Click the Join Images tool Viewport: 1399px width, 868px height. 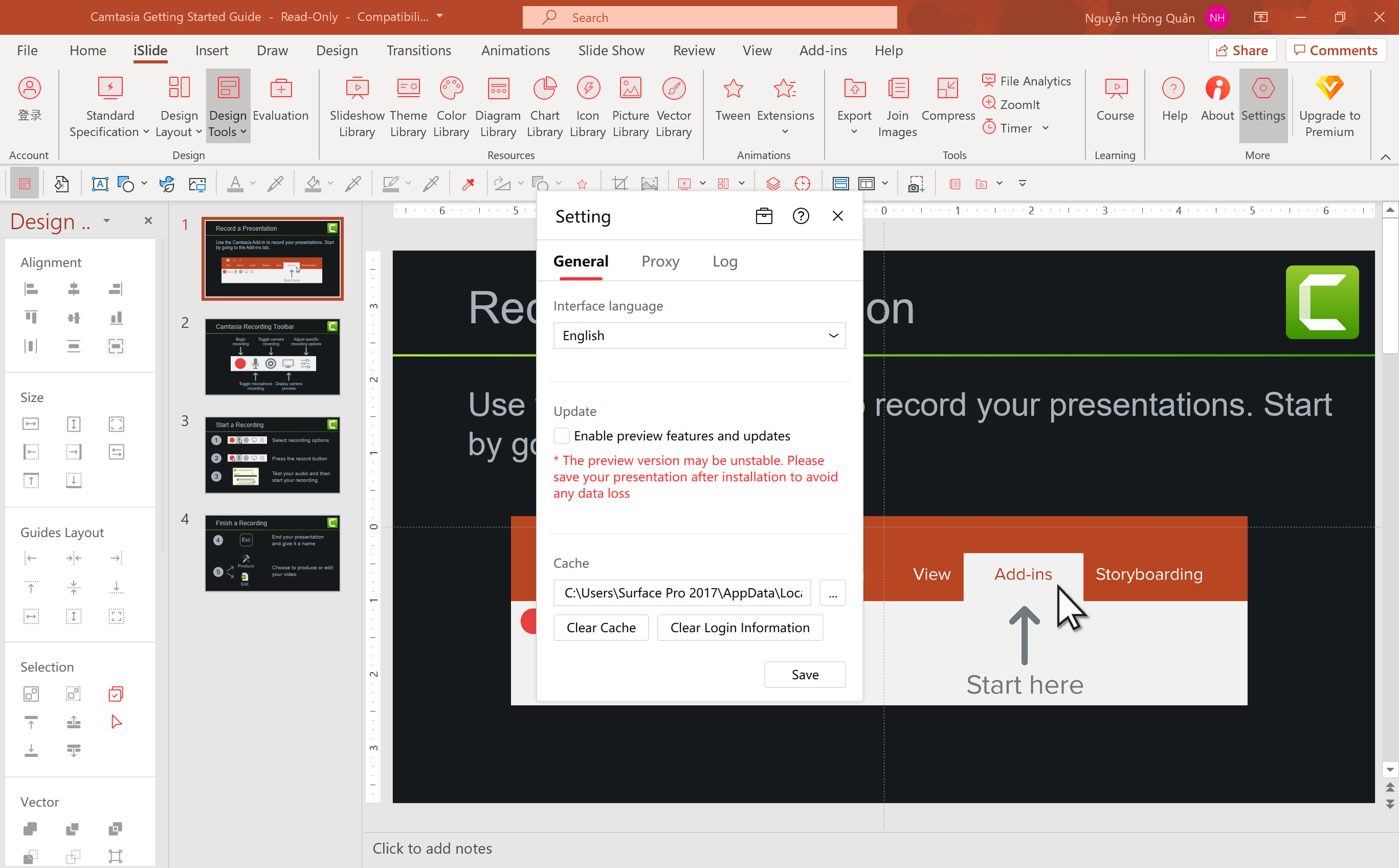[x=897, y=107]
